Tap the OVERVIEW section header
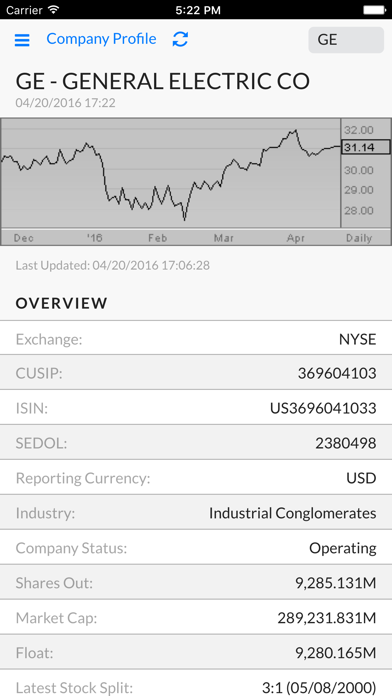The height and width of the screenshot is (696, 392). pos(62,303)
